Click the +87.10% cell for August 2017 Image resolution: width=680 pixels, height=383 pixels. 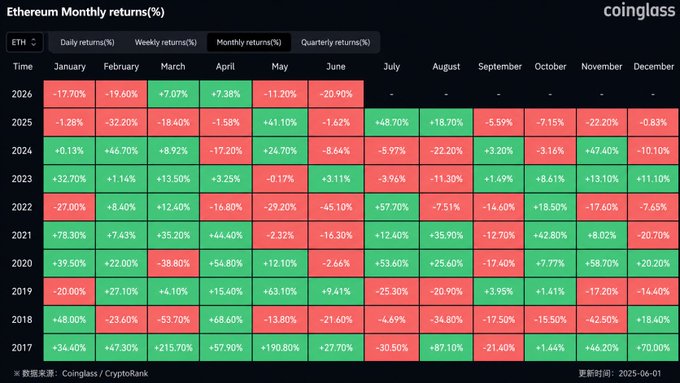446,347
